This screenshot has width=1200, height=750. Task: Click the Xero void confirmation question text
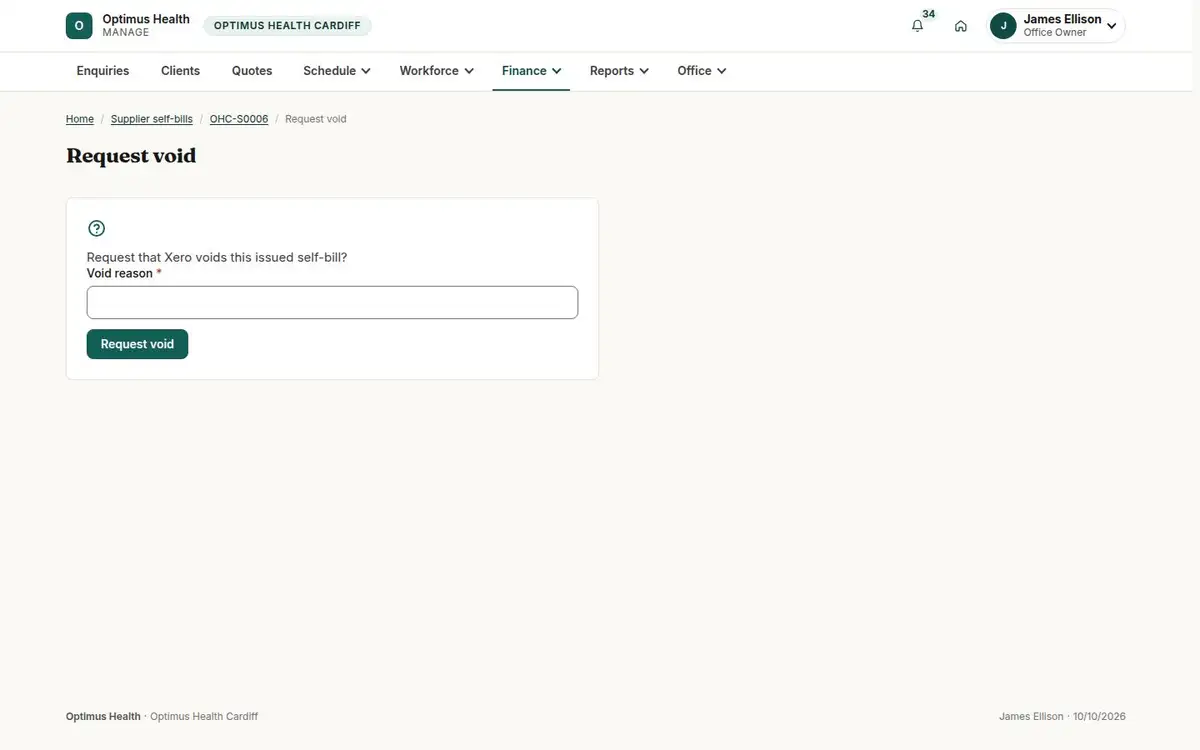(217, 257)
